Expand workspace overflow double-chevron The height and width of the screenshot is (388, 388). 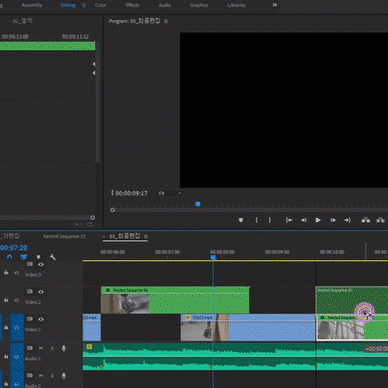275,5
